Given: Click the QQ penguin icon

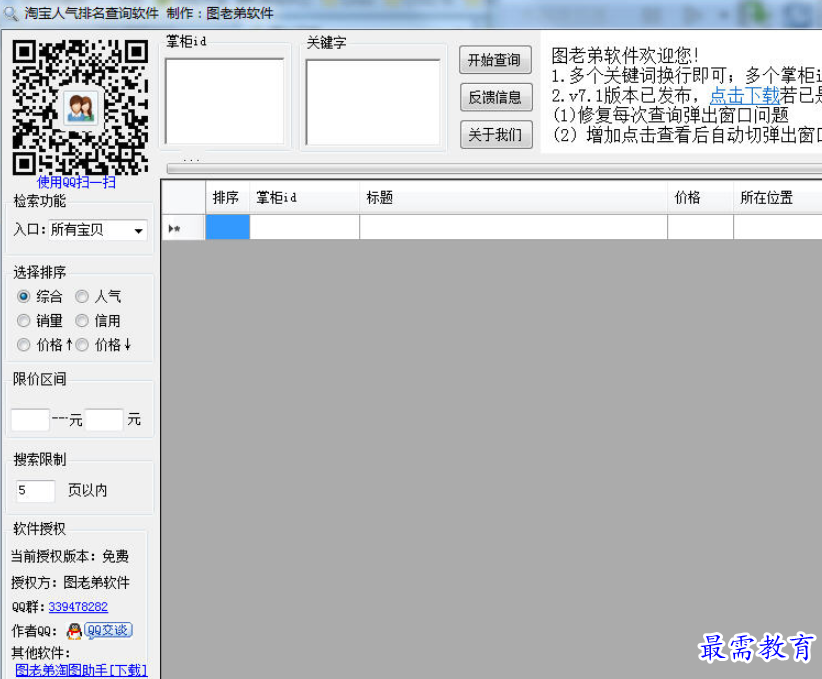Looking at the screenshot, I should tap(74, 631).
